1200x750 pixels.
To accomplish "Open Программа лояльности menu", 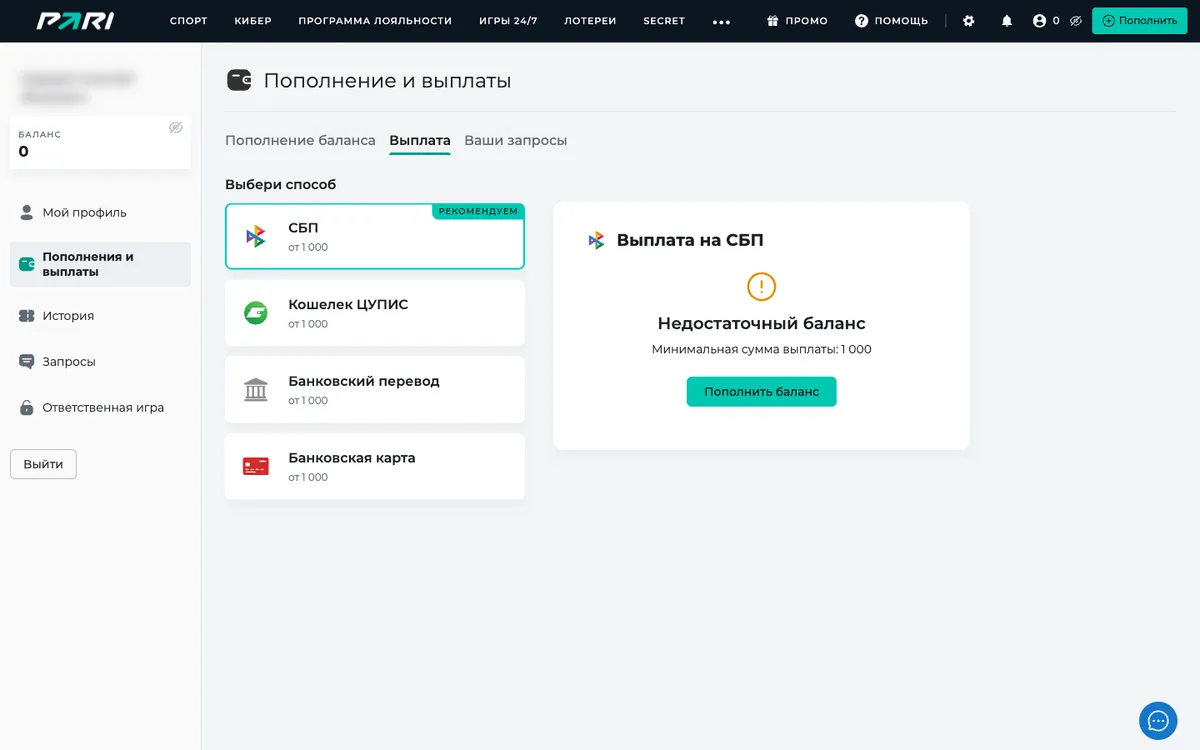I will pos(375,21).
